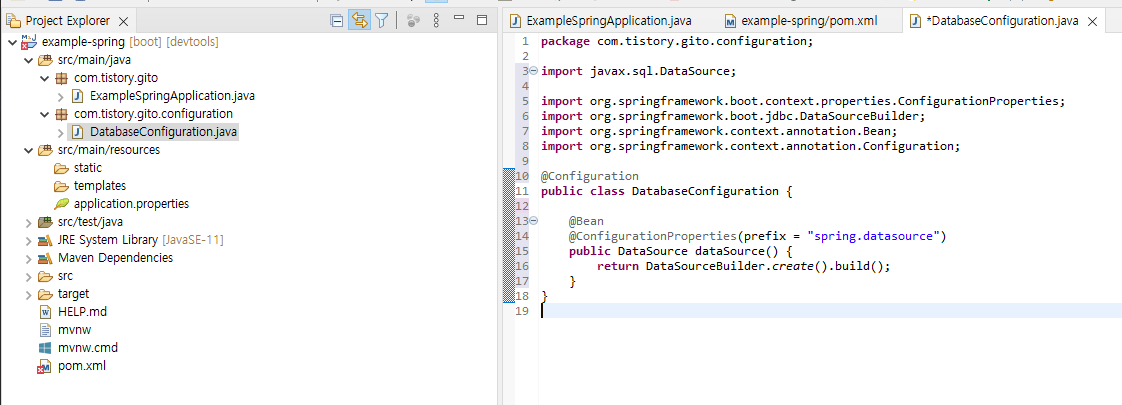Expand the Maven Dependencies node

point(28,258)
